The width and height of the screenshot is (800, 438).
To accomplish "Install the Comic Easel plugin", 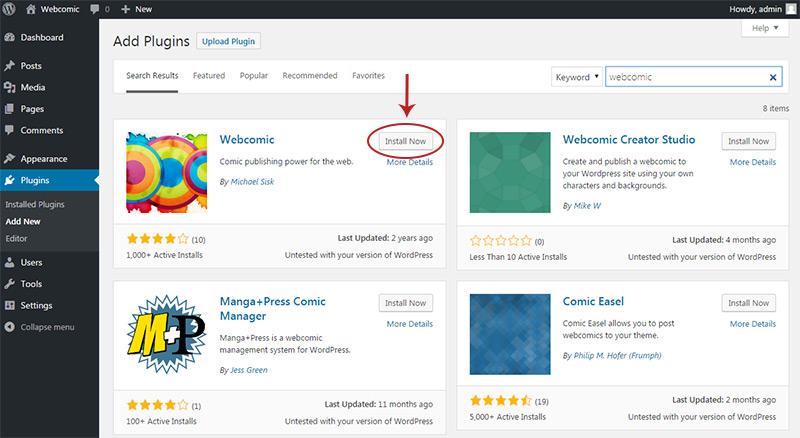I will pyautogui.click(x=748, y=303).
